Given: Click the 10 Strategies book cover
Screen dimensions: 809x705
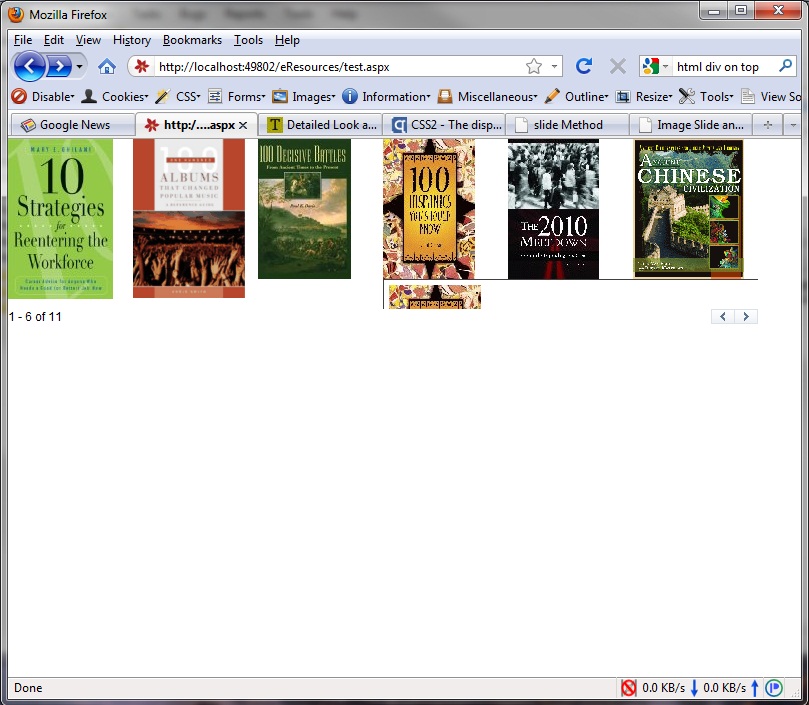Looking at the screenshot, I should (x=60, y=218).
